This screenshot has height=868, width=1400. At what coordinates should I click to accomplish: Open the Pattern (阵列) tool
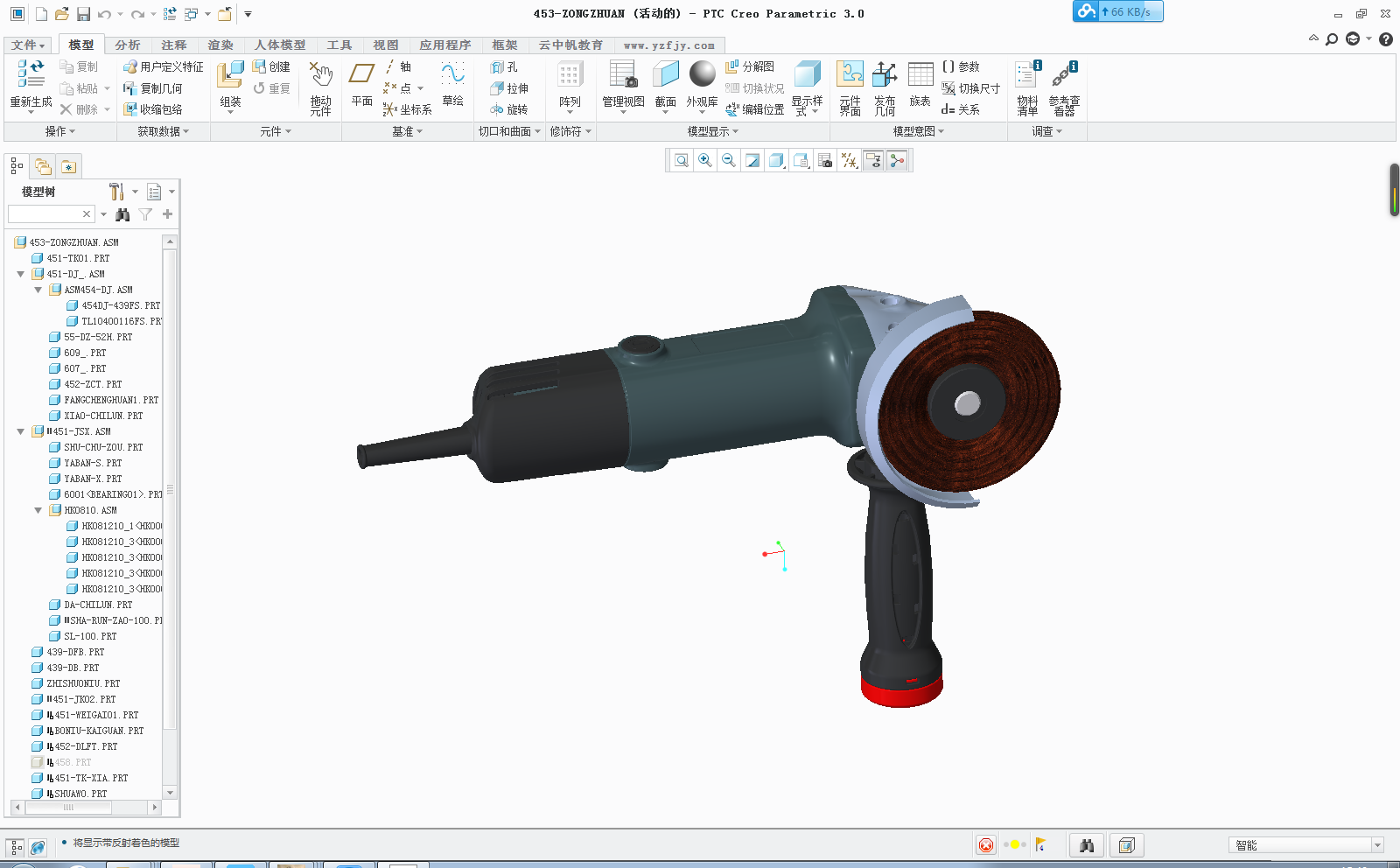pos(570,77)
